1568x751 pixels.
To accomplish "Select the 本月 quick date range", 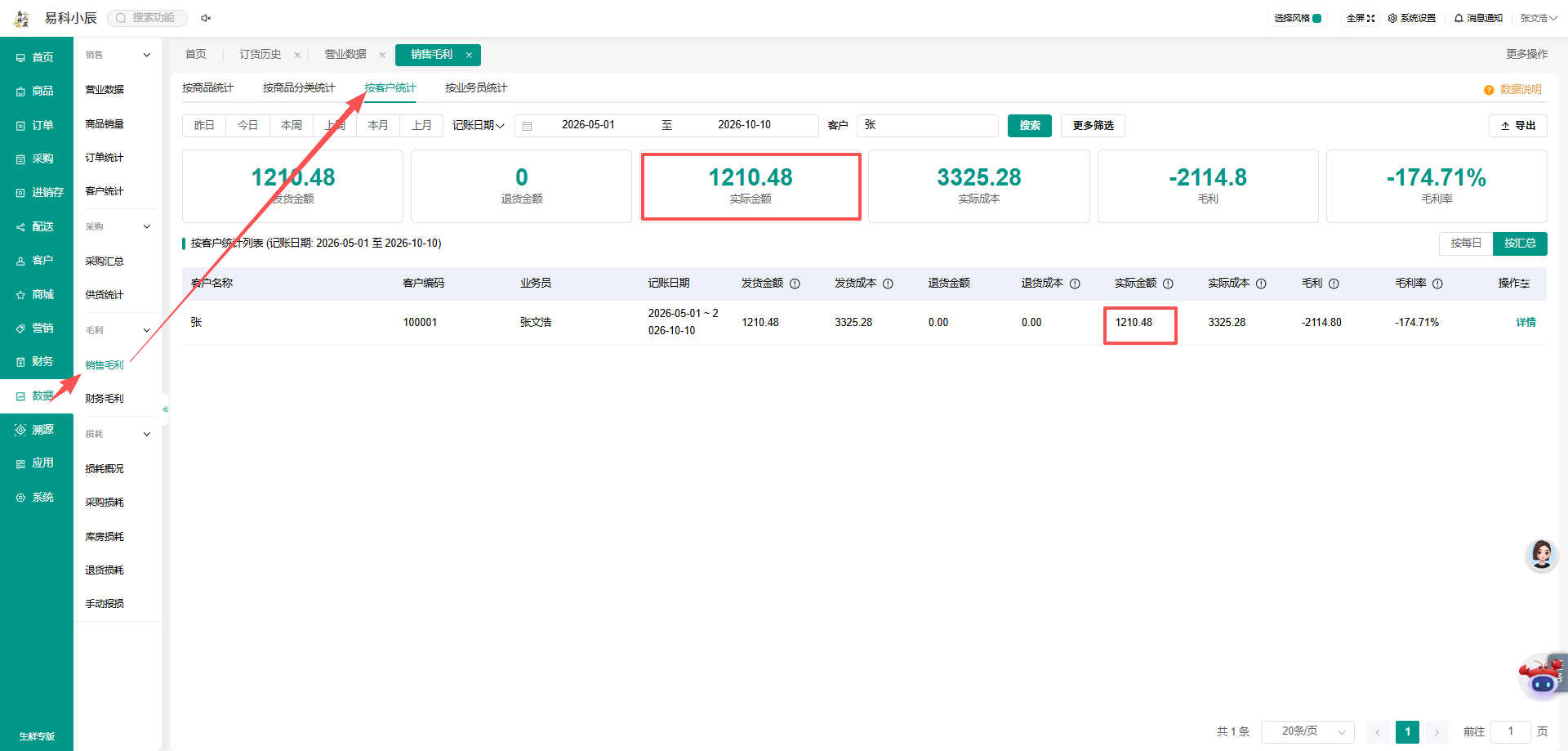I will (378, 125).
